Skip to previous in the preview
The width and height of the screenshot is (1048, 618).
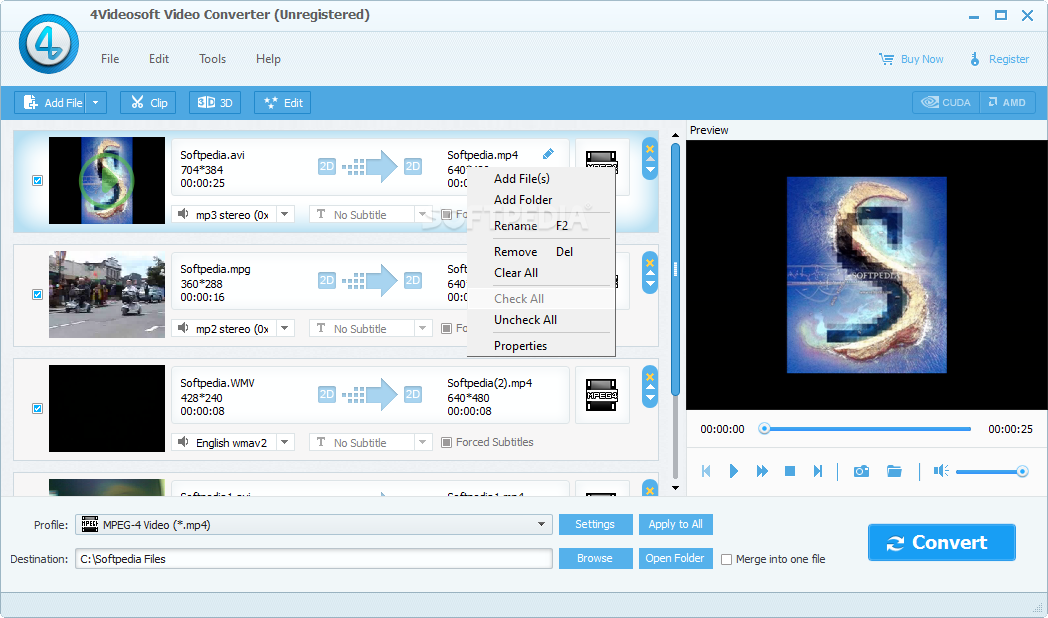[706, 471]
